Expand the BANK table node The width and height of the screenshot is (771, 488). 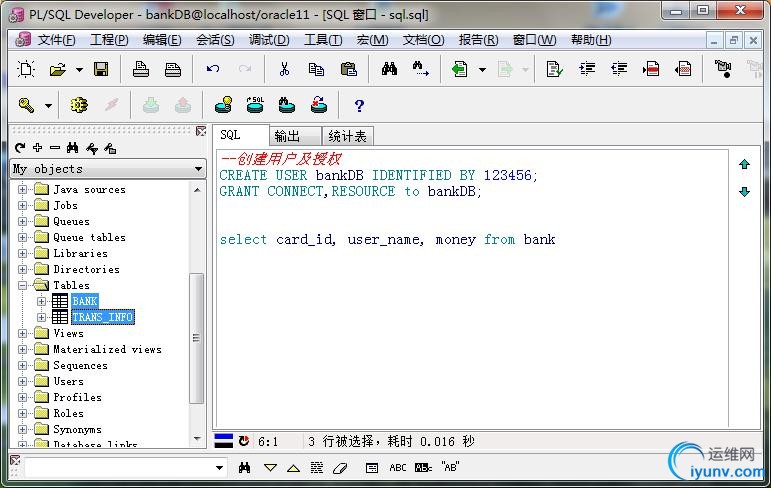(41, 301)
